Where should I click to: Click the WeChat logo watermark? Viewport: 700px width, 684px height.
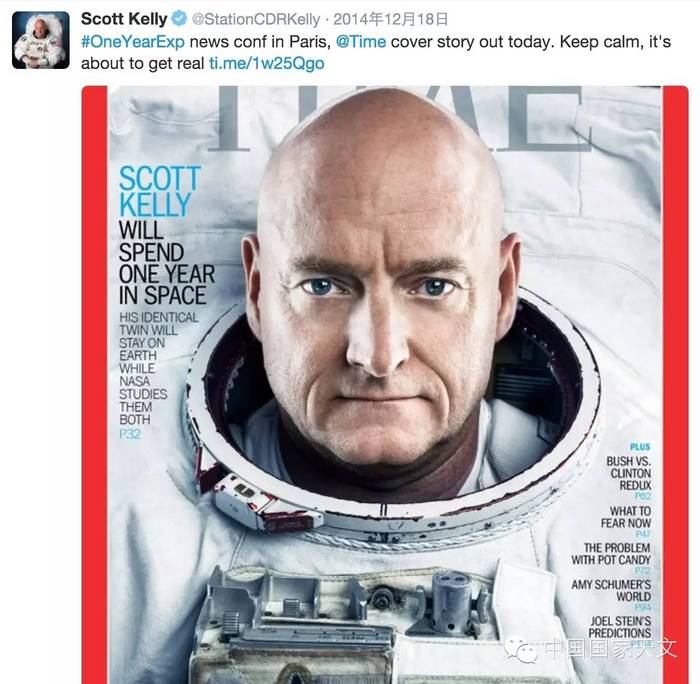[521, 650]
